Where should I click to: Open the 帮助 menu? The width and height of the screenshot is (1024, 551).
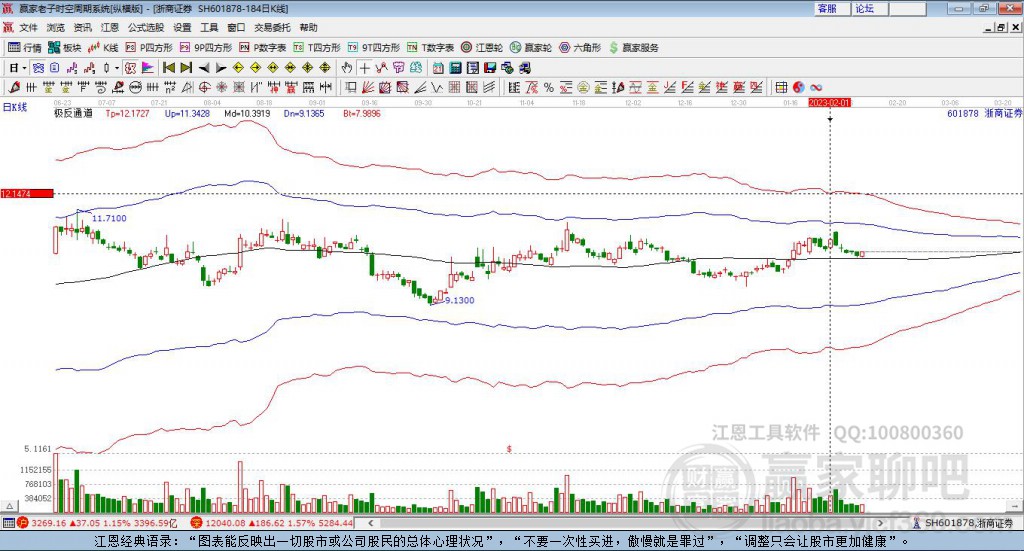click(x=308, y=27)
